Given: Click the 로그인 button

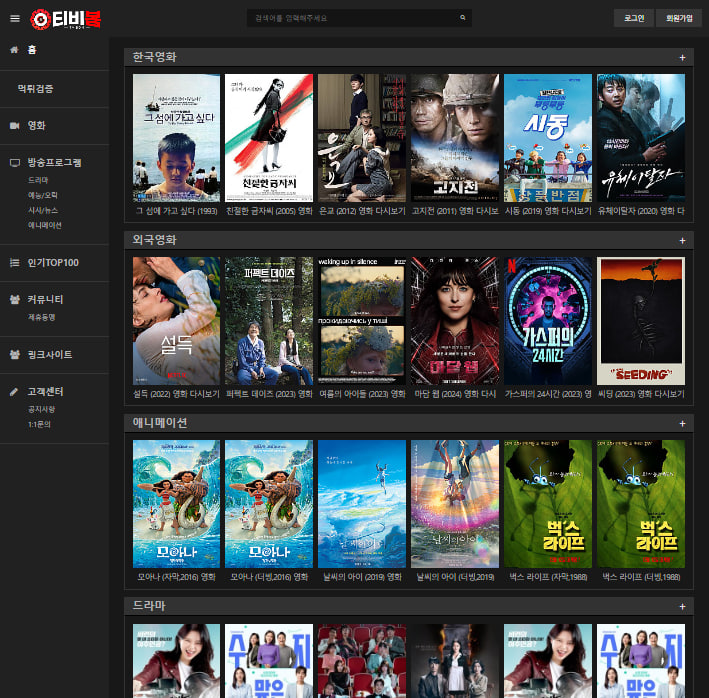Looking at the screenshot, I should point(633,18).
